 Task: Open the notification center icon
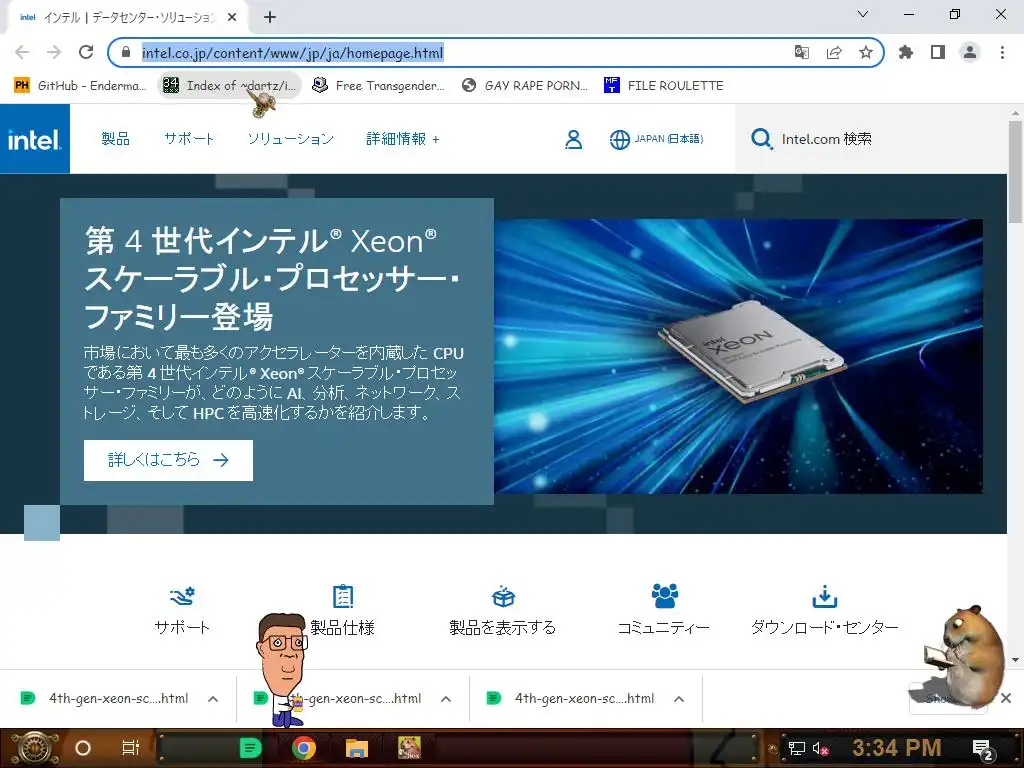pos(982,749)
